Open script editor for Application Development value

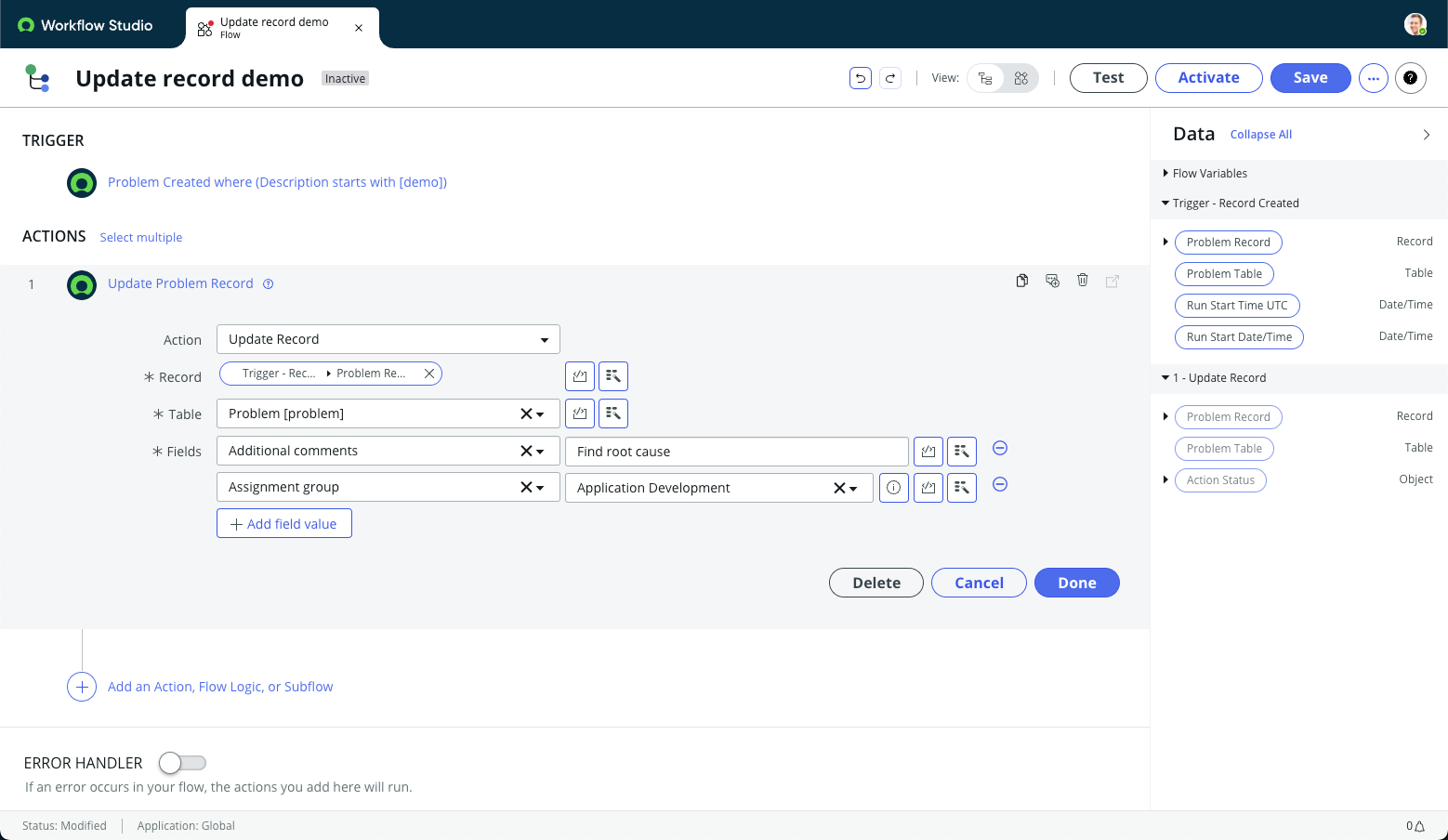(928, 488)
